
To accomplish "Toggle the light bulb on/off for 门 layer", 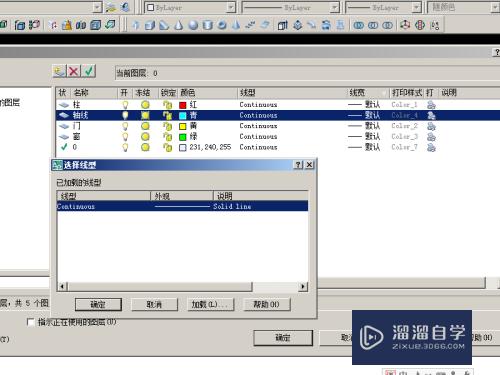I will pyautogui.click(x=125, y=126).
